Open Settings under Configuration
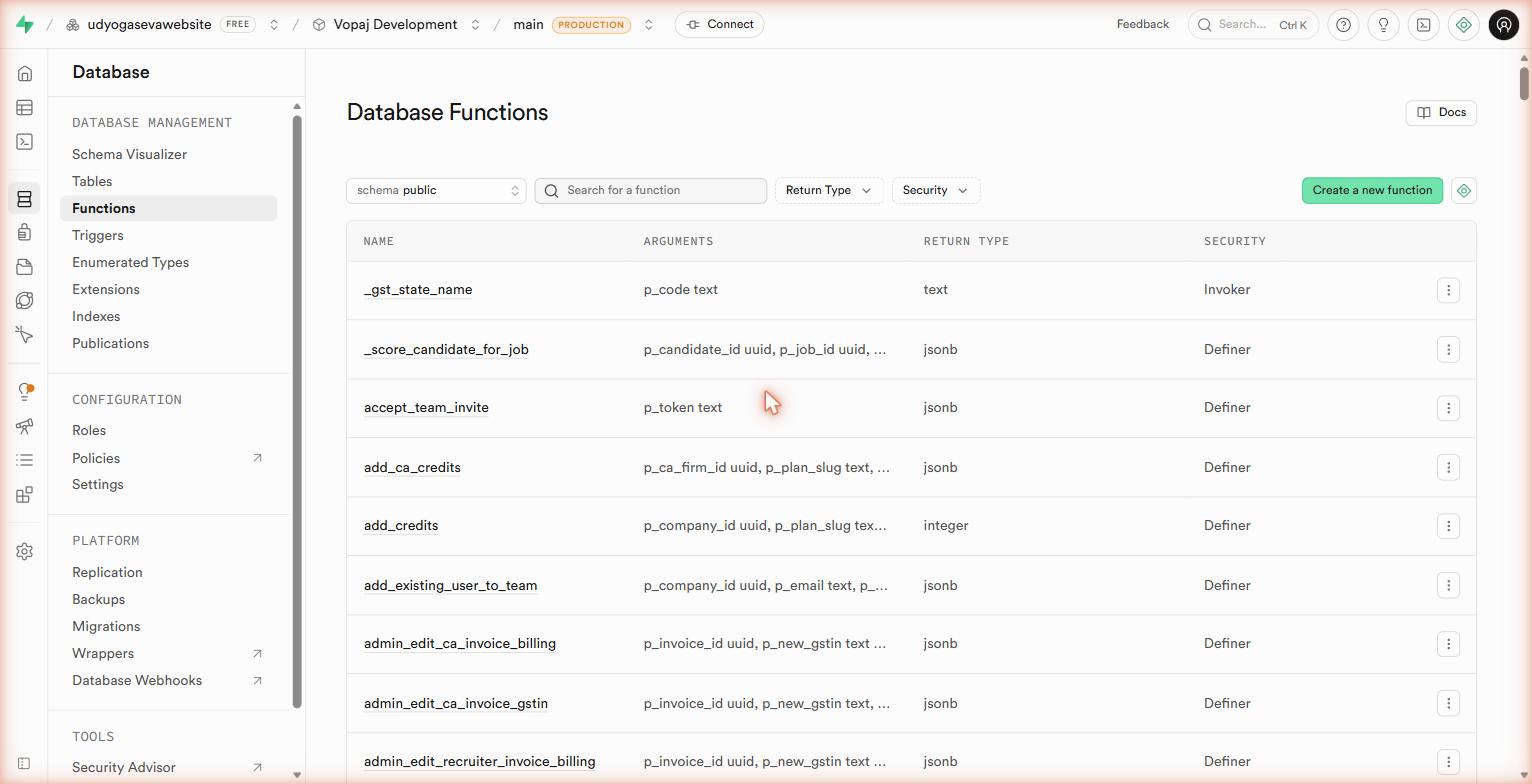This screenshot has height=784, width=1532. [x=98, y=485]
